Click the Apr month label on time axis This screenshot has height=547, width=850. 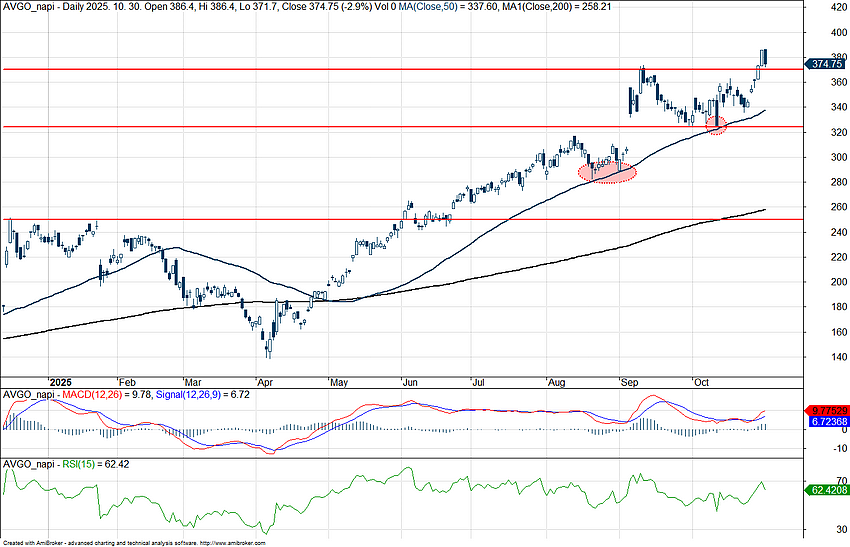pyautogui.click(x=266, y=382)
